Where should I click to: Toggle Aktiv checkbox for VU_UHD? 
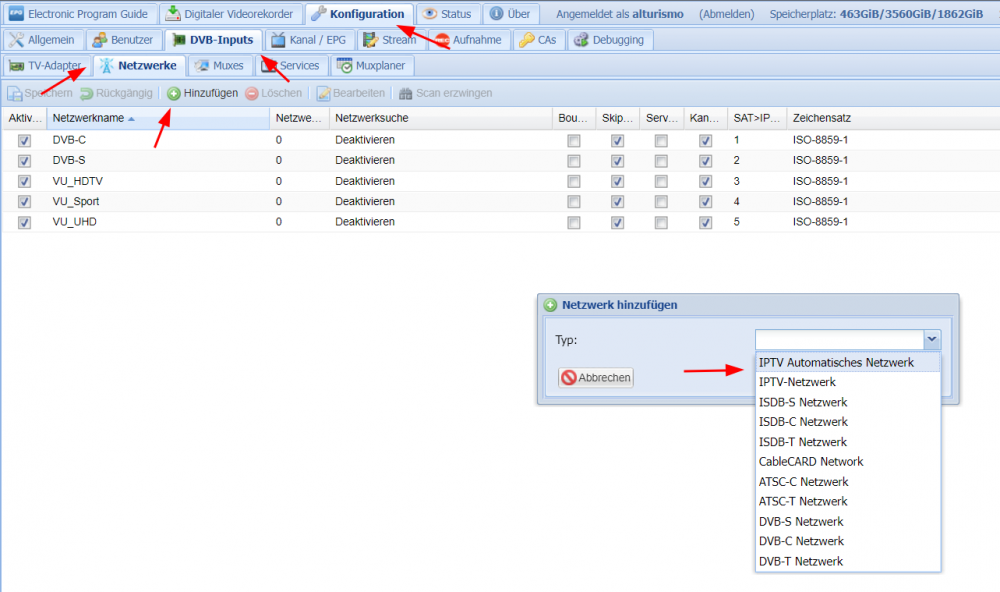[24, 223]
